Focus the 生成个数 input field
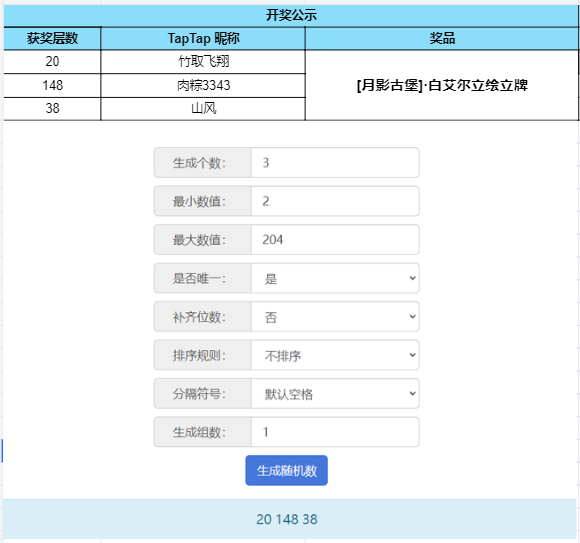580x543 pixels. [335, 163]
